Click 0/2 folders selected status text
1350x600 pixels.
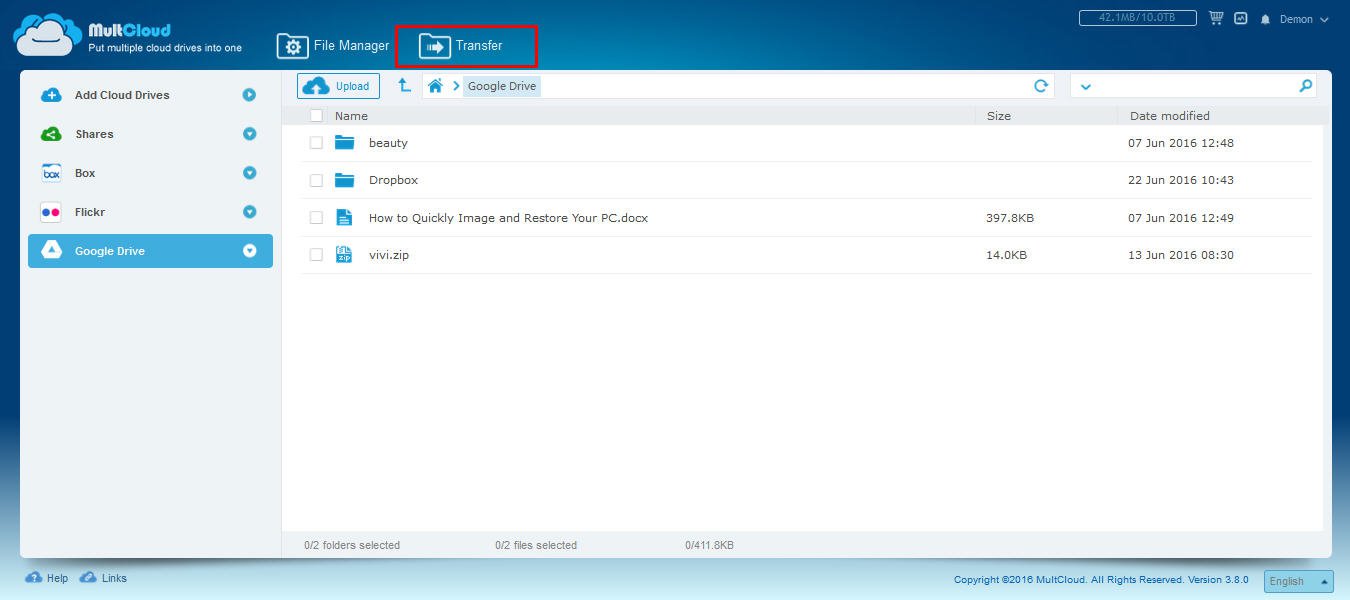pos(352,545)
